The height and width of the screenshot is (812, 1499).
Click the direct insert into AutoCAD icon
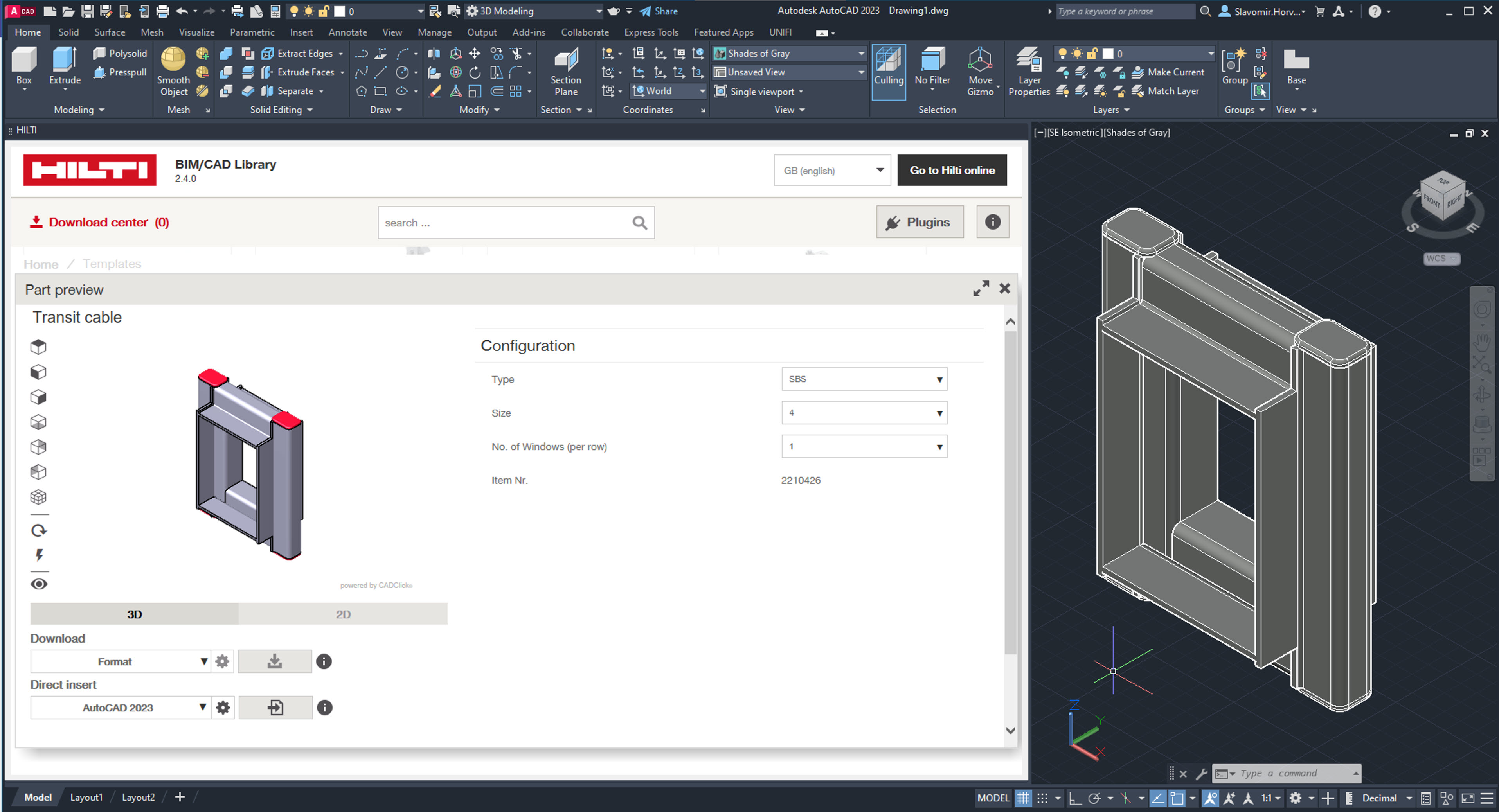275,707
